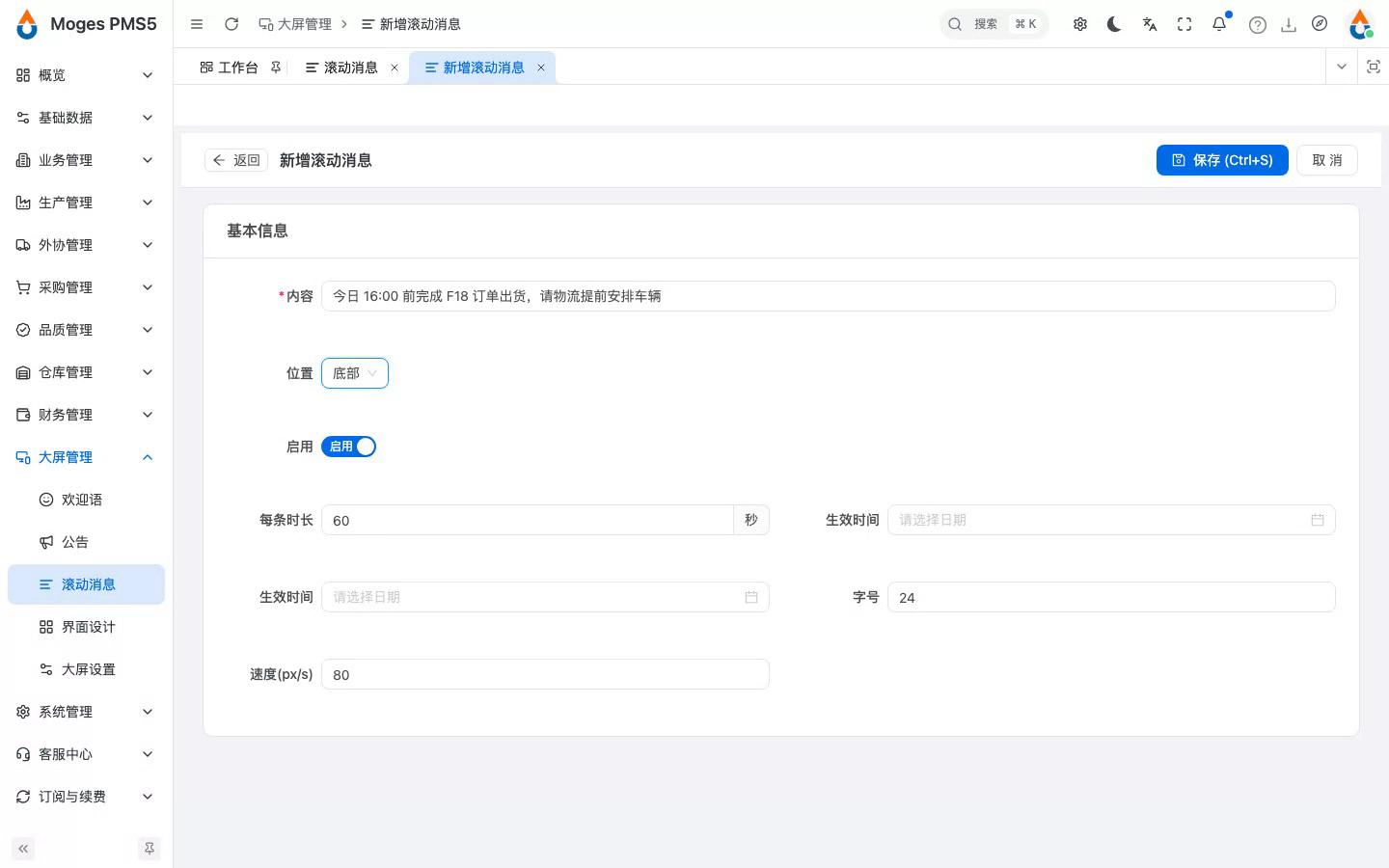This screenshot has width=1389, height=868.
Task: Select 滚动消息 in the sidebar
Action: [x=86, y=584]
